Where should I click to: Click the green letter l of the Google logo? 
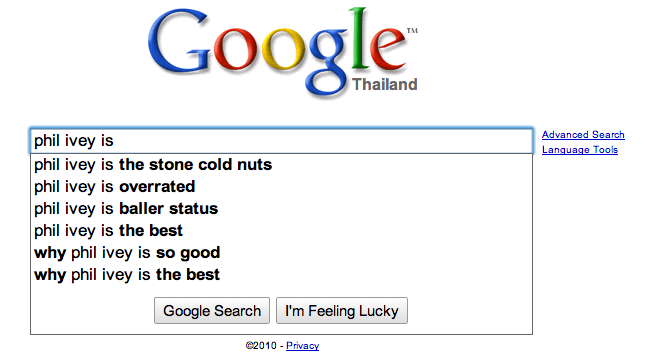click(359, 38)
